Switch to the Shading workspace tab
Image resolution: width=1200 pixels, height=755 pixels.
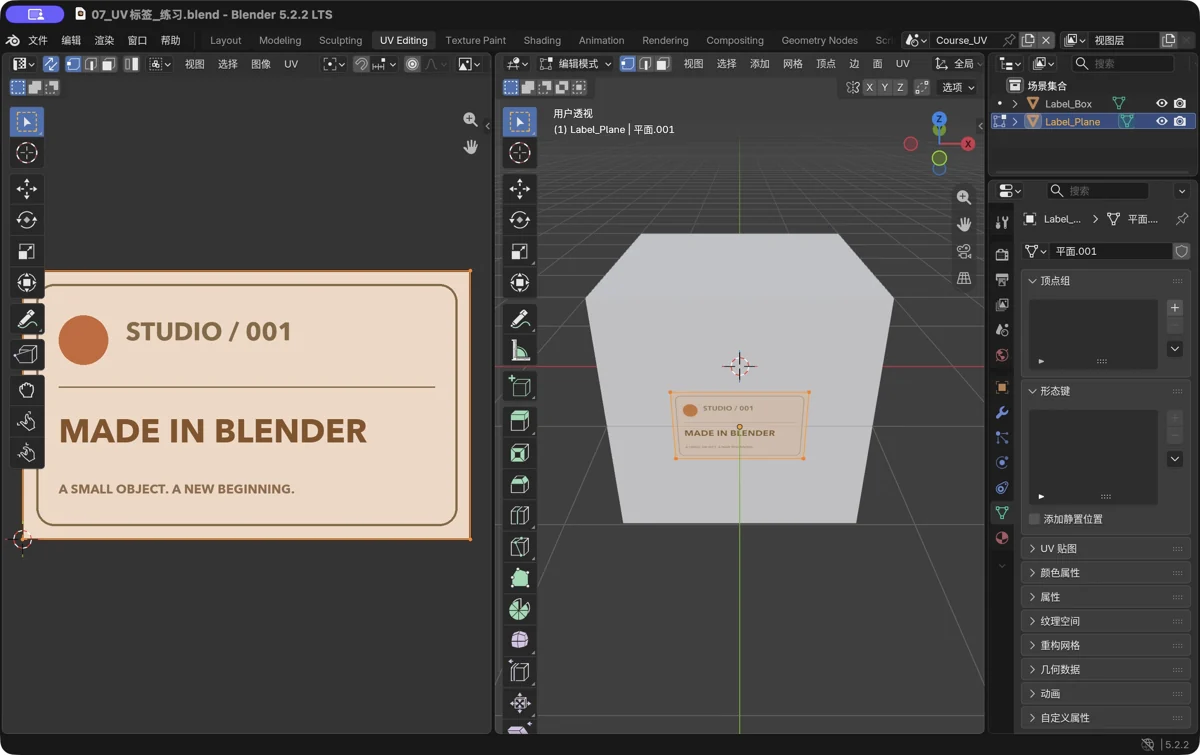(x=542, y=41)
